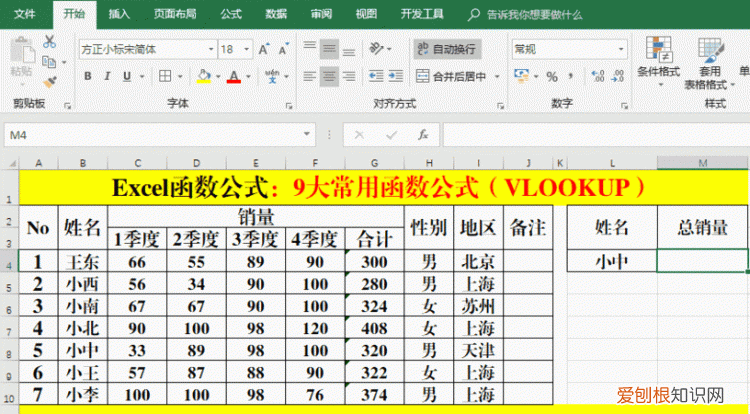Click the insert function fx icon
Image resolution: width=750 pixels, height=414 pixels.
423,135
